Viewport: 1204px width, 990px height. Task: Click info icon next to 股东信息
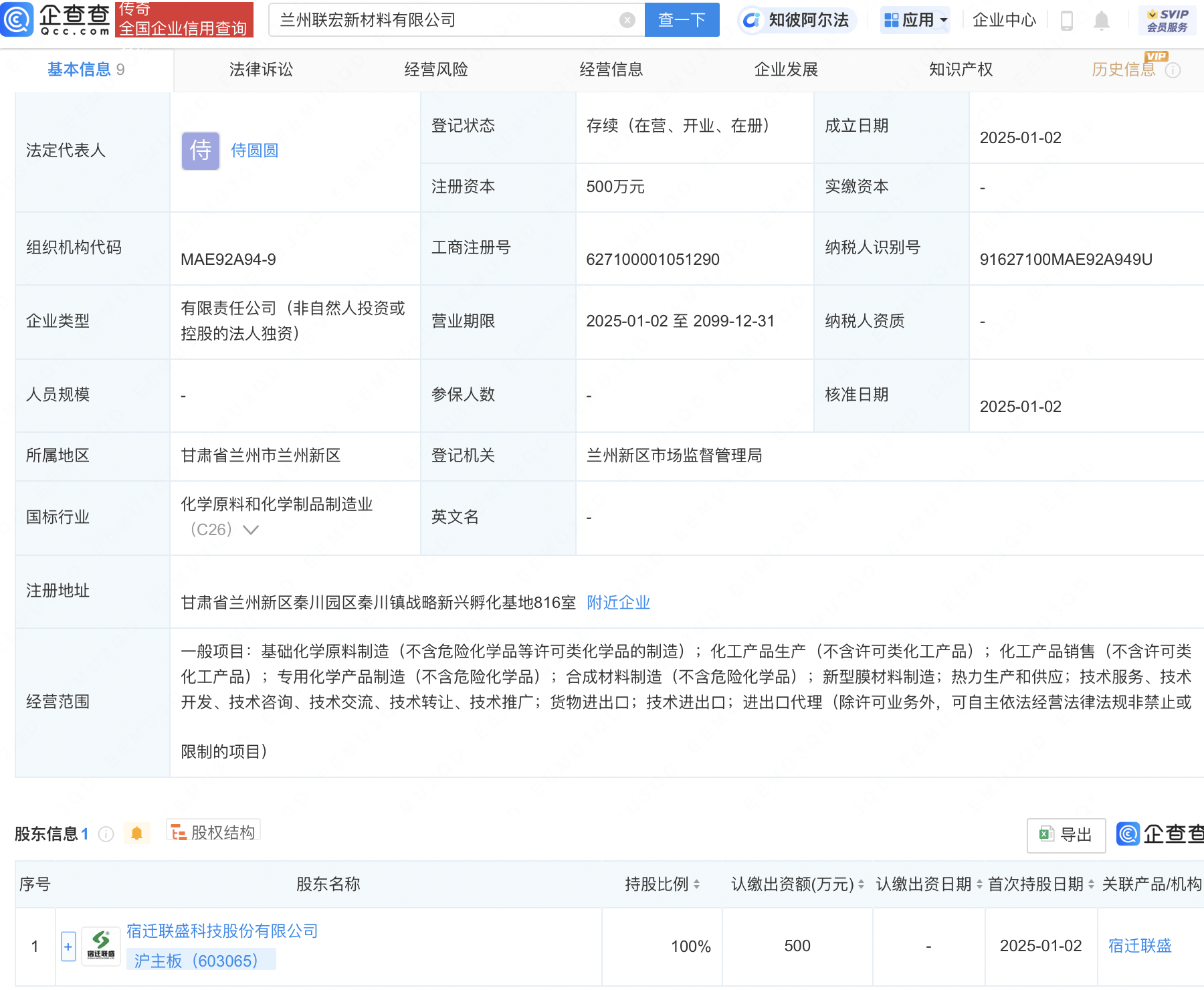106,834
